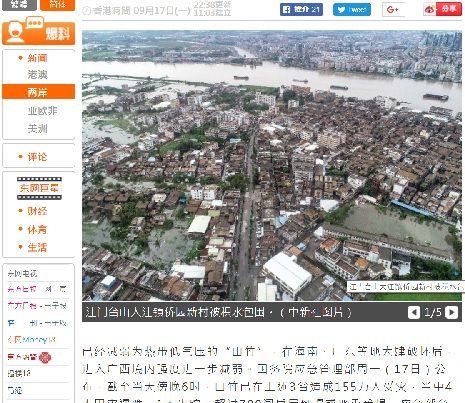Click the Google+ share button

pyautogui.click(x=393, y=9)
